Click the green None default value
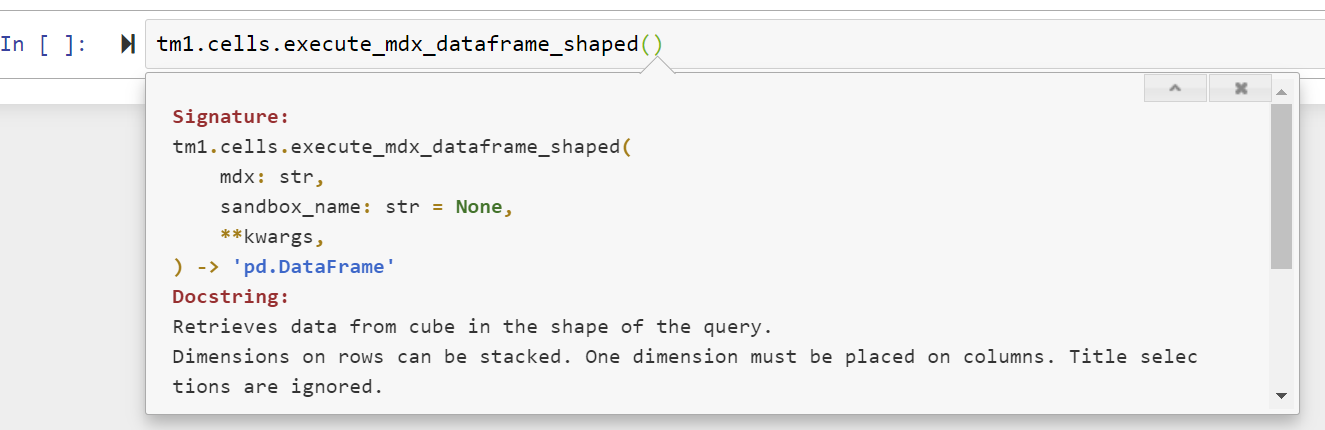Screen dimensions: 1325x430 [x=479, y=207]
